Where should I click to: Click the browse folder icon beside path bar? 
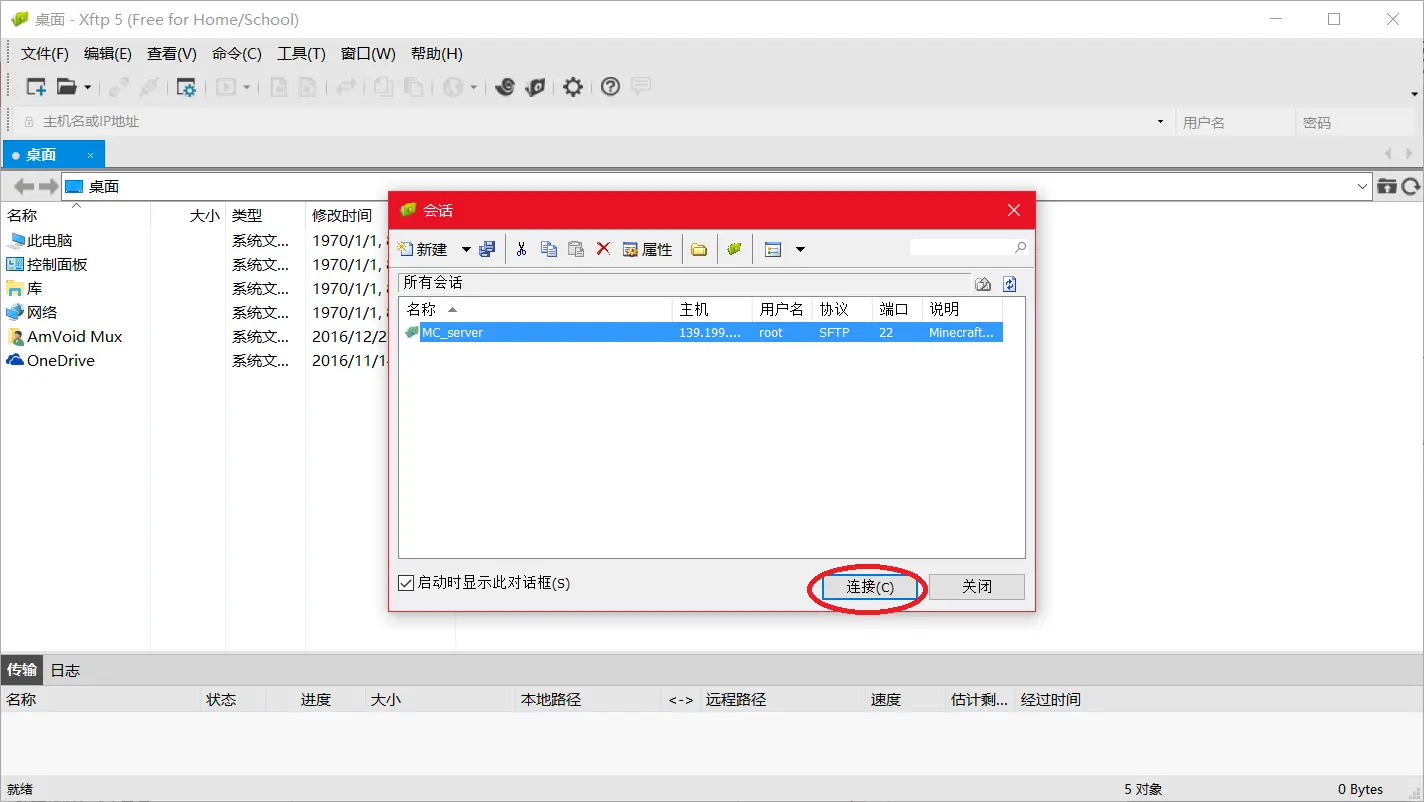(x=1387, y=186)
